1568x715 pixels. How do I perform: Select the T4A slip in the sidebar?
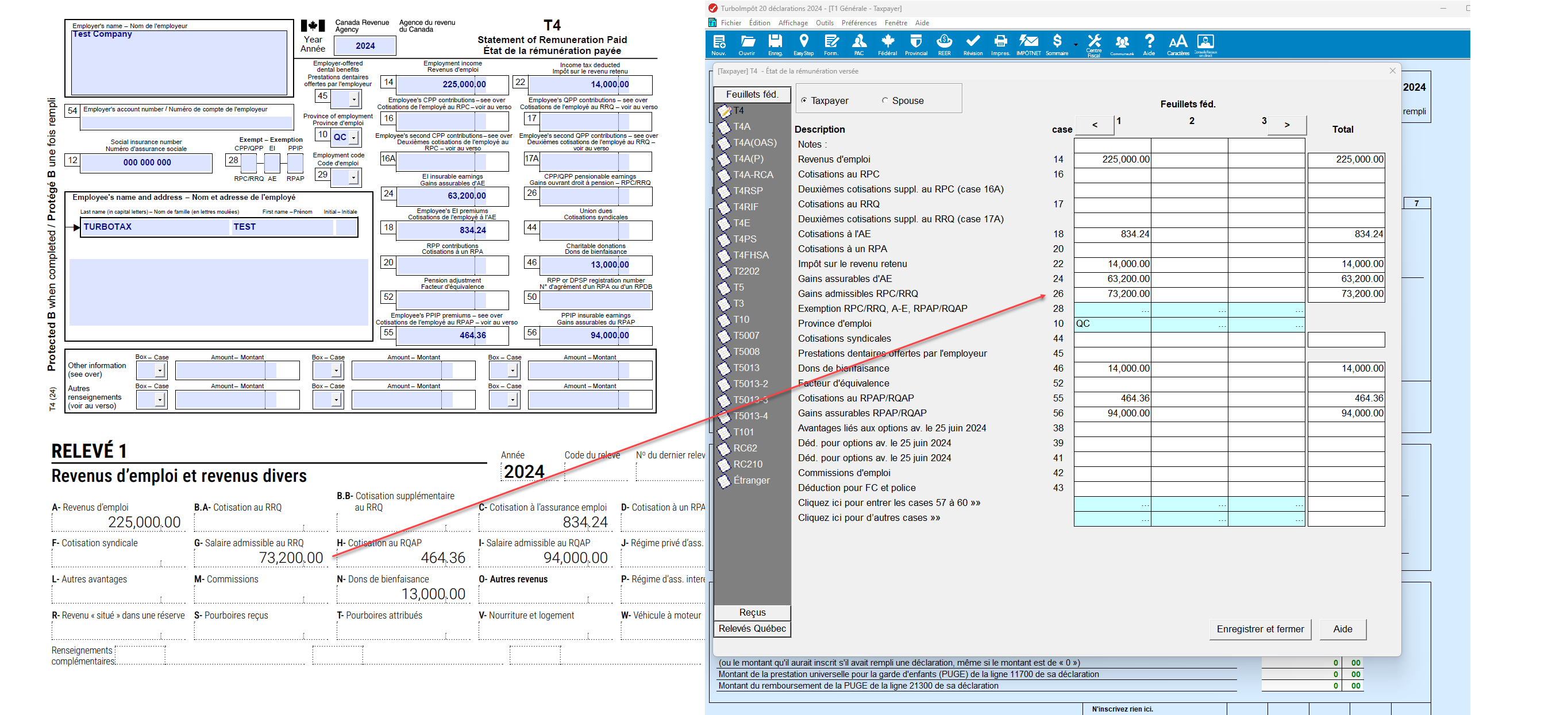click(x=741, y=126)
